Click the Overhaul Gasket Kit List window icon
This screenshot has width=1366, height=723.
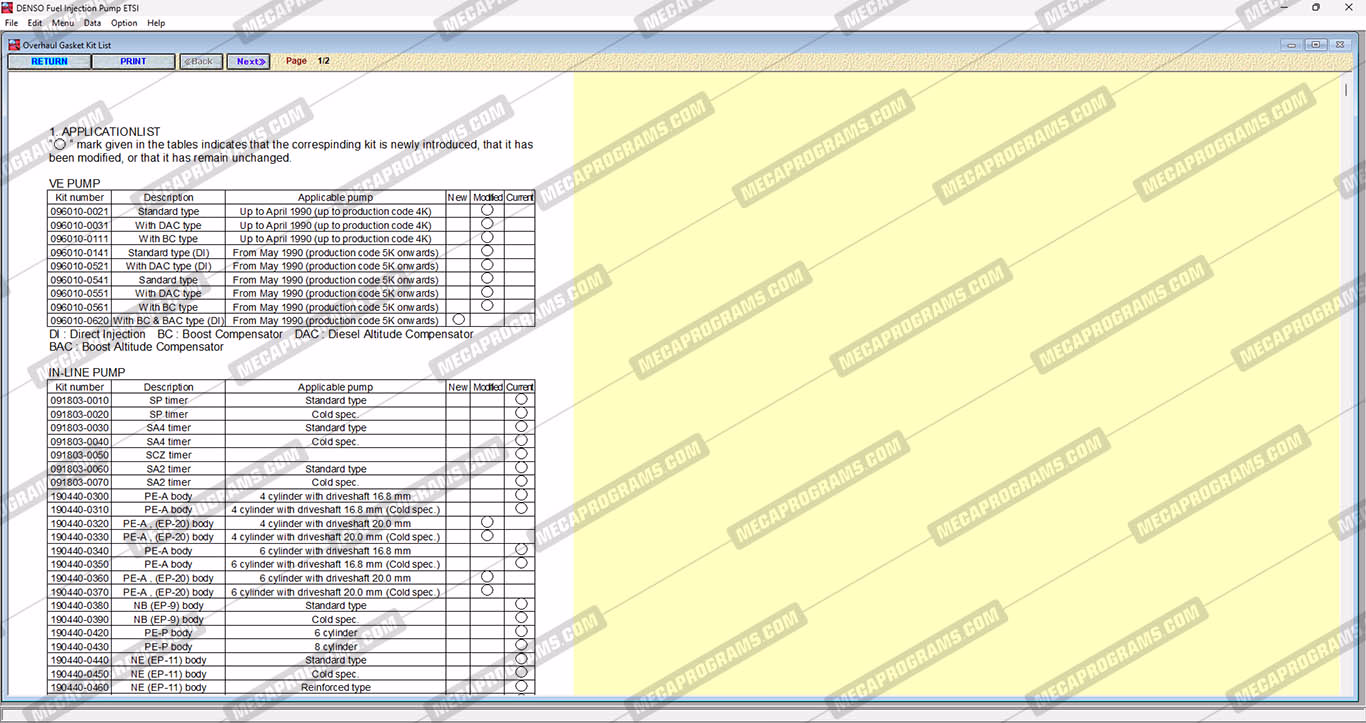pos(14,45)
